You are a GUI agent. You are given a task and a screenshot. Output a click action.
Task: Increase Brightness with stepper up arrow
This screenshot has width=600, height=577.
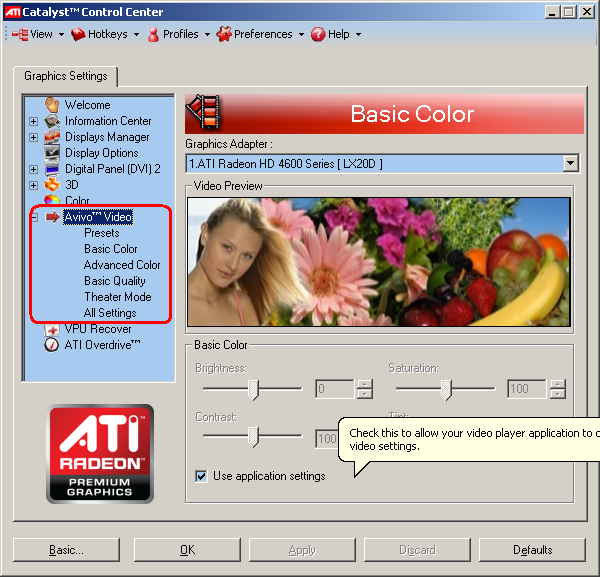coord(365,384)
